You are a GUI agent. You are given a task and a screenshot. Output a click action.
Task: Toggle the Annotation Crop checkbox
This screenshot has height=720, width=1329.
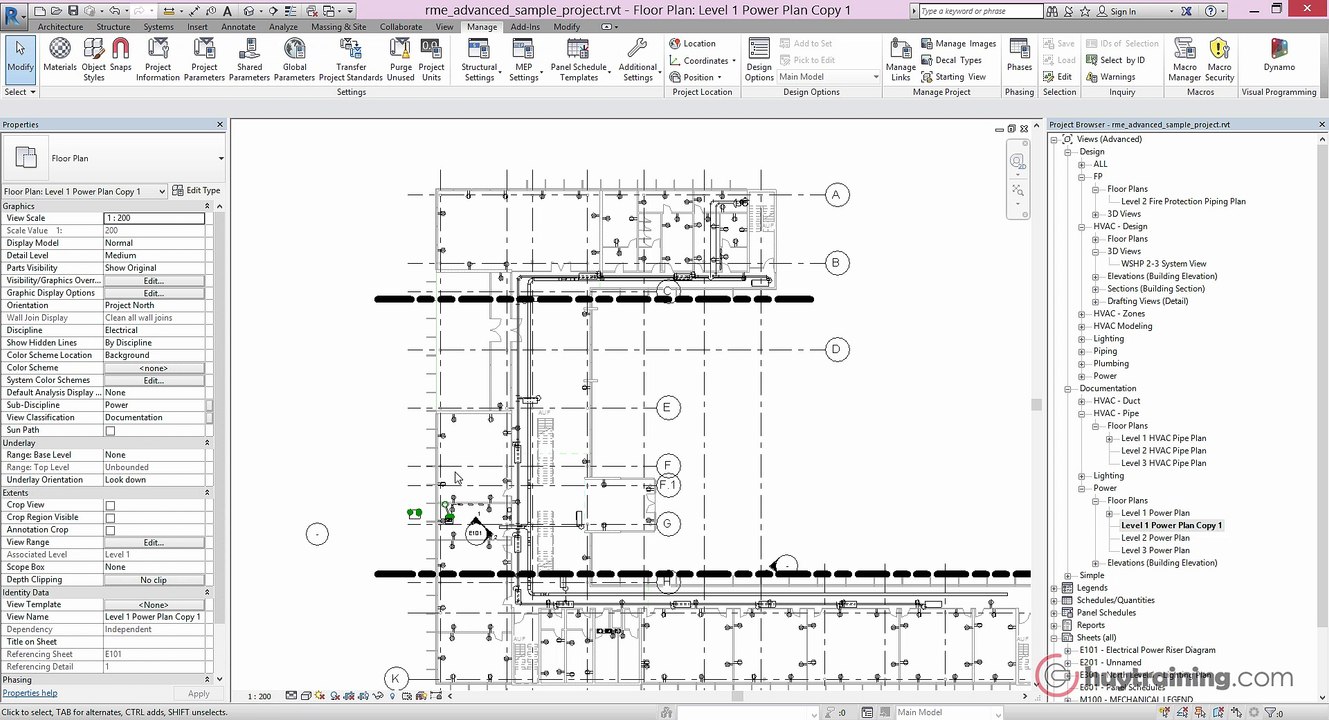point(110,531)
